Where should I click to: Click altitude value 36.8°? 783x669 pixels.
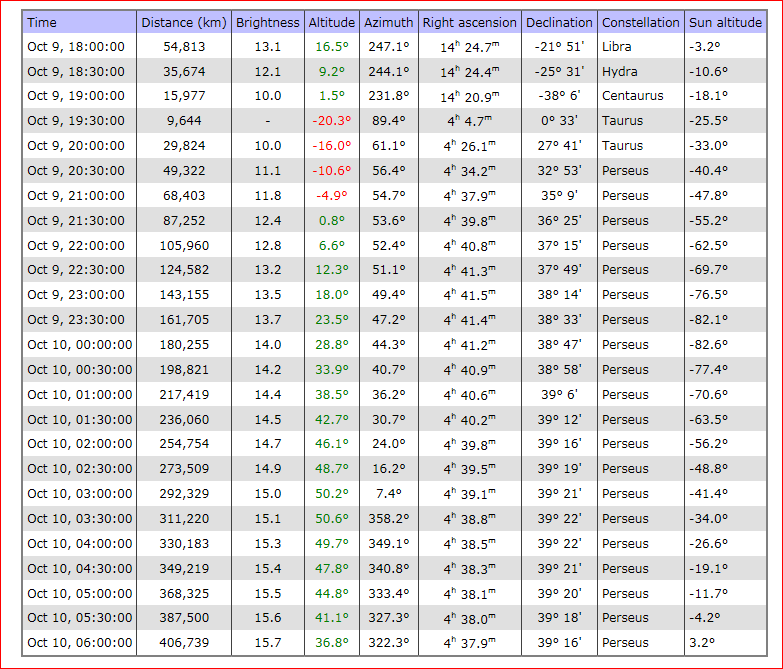[332, 642]
